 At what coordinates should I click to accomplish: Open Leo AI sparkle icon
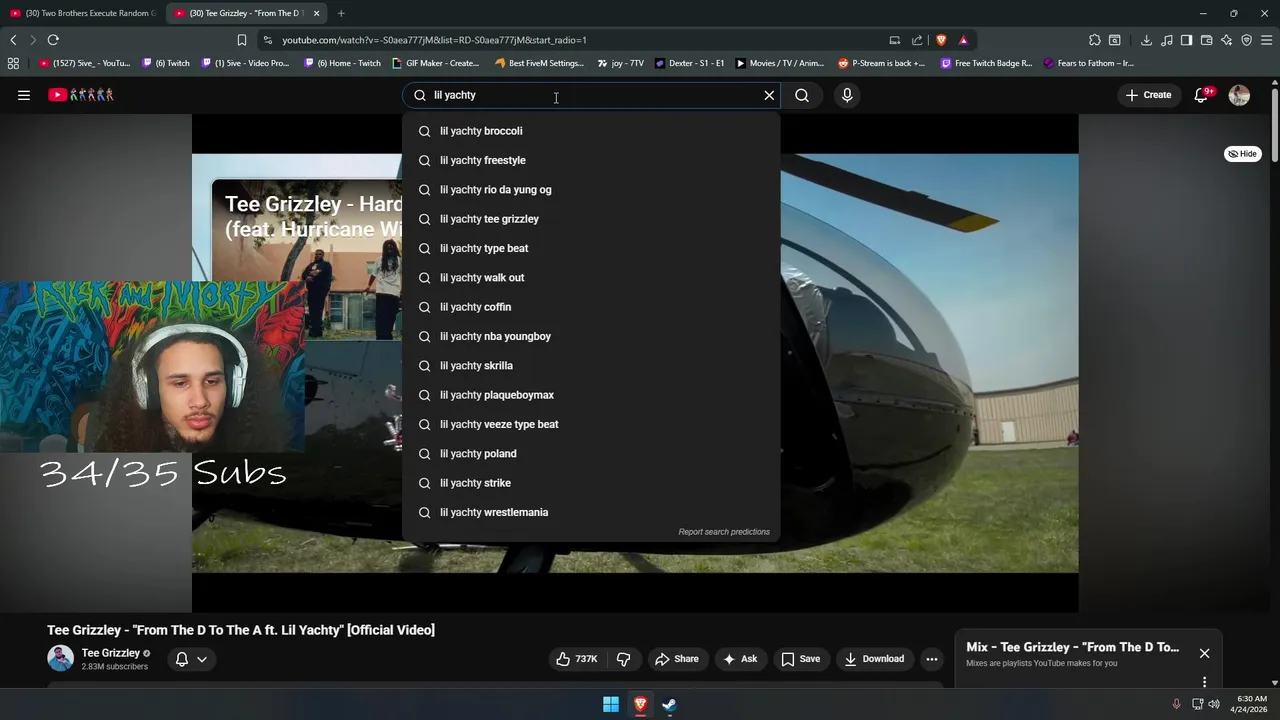click(1227, 40)
